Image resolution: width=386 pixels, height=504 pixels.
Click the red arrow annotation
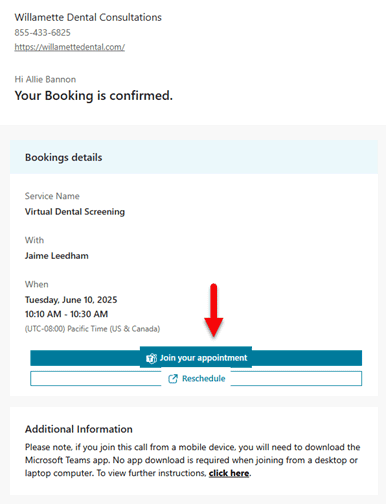click(214, 310)
